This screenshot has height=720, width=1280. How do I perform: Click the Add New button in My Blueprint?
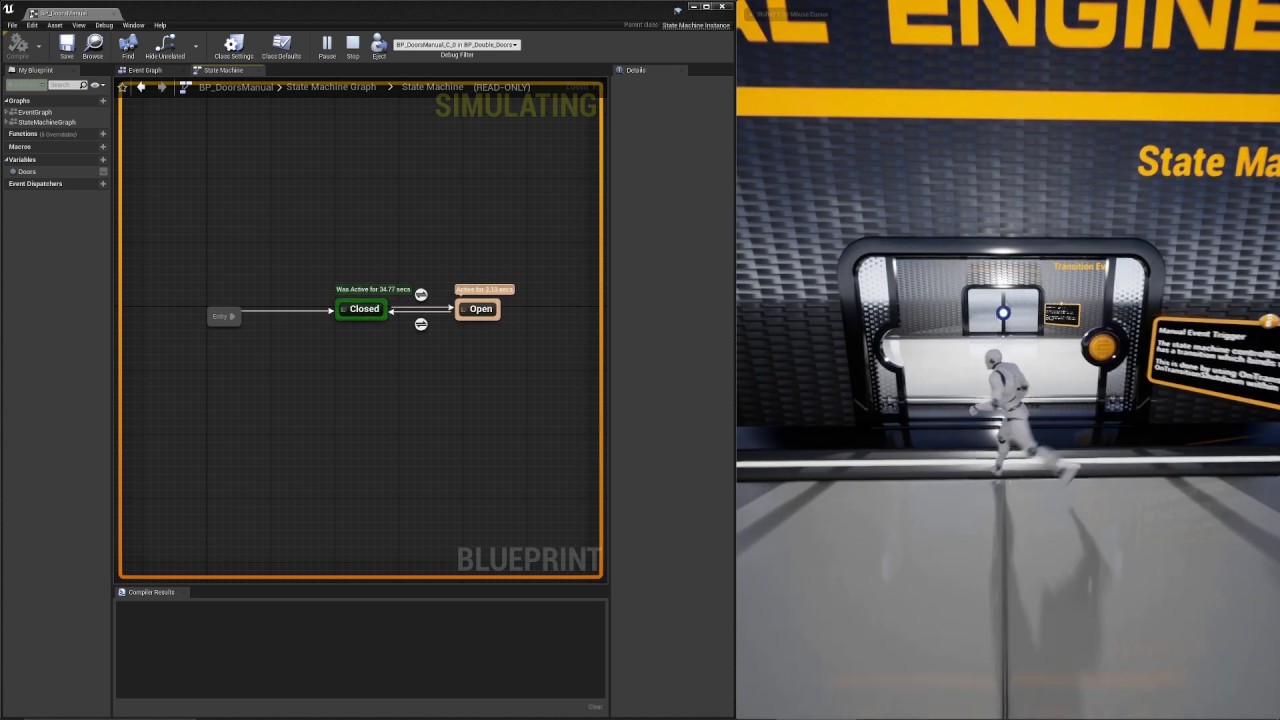(x=25, y=85)
